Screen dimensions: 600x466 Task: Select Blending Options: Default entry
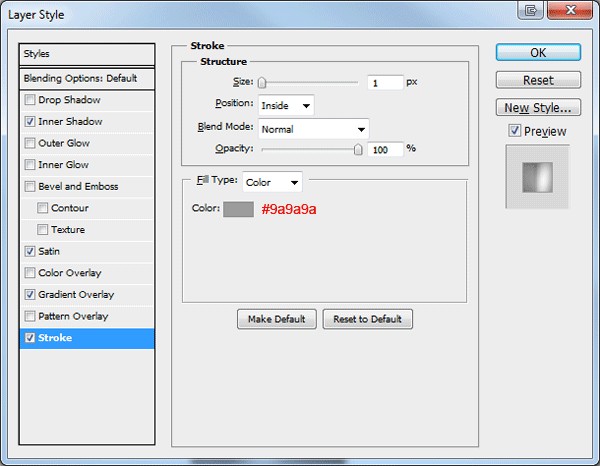click(87, 78)
